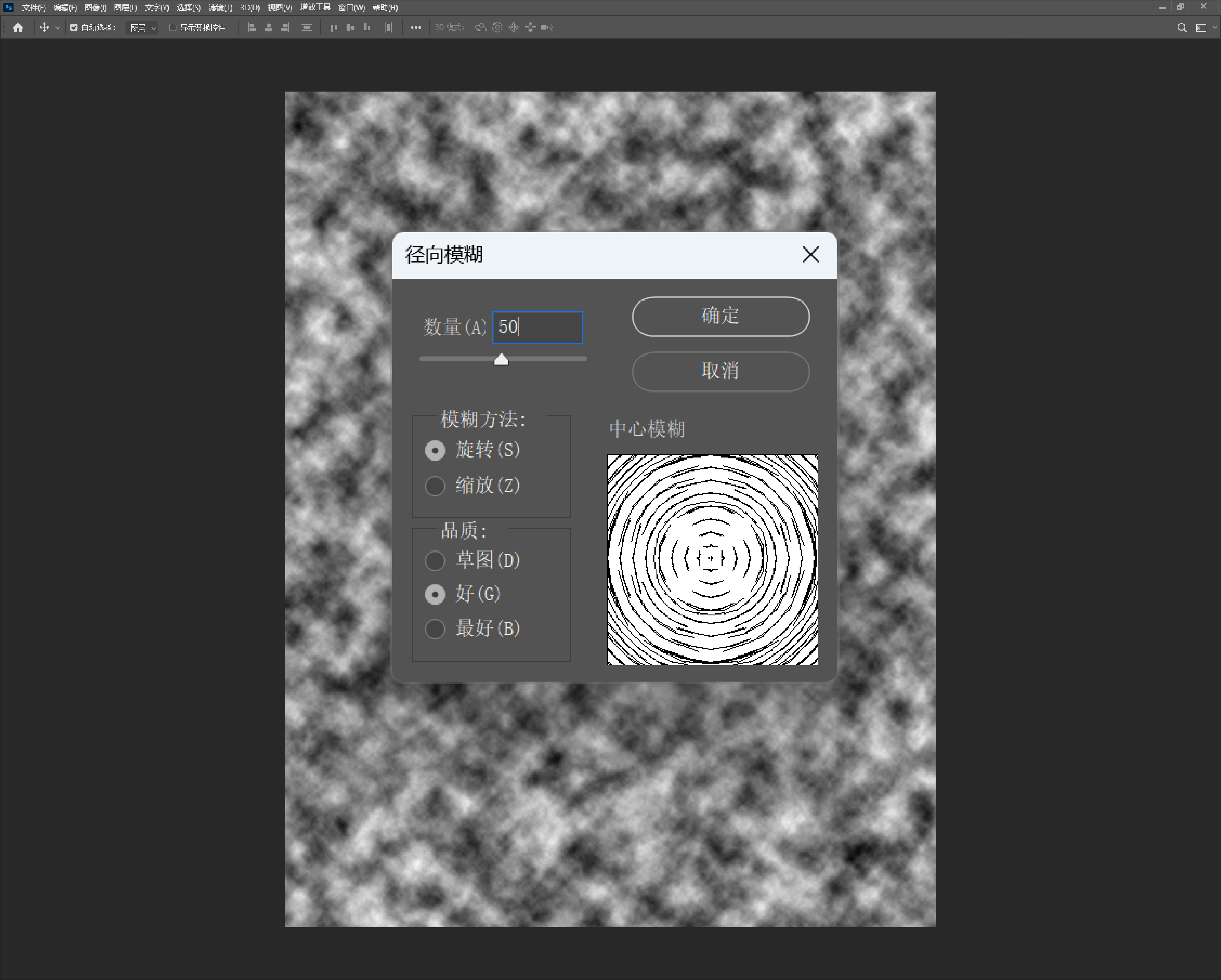Click the 径向模糊 dialog title text

point(444,255)
